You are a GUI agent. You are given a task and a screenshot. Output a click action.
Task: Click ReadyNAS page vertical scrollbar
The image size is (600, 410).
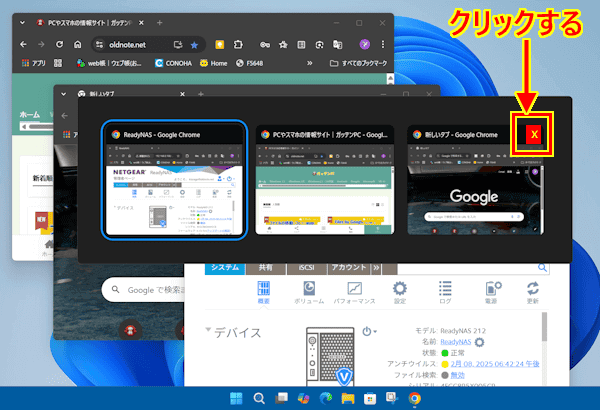(544, 327)
